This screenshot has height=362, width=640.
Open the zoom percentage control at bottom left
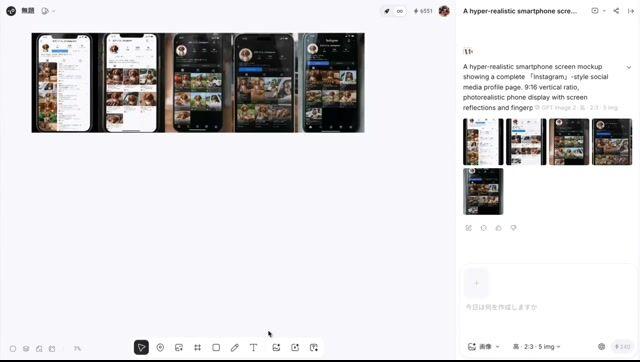tap(77, 349)
